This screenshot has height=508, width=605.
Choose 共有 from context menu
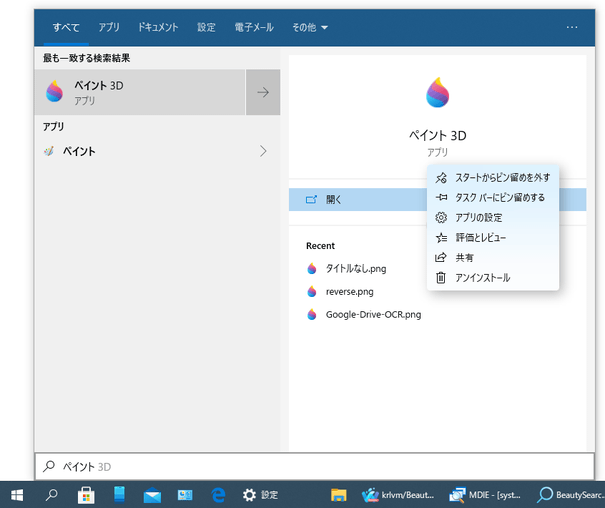pyautogui.click(x=493, y=257)
